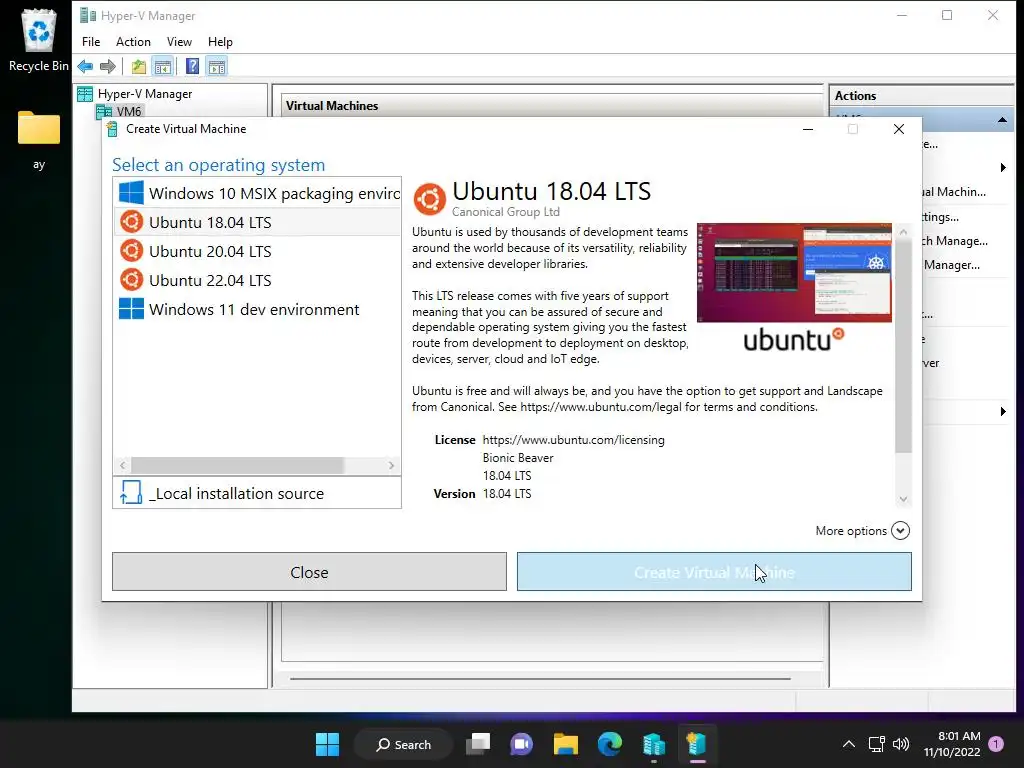Select the VM6 server node in tree

tap(120, 111)
